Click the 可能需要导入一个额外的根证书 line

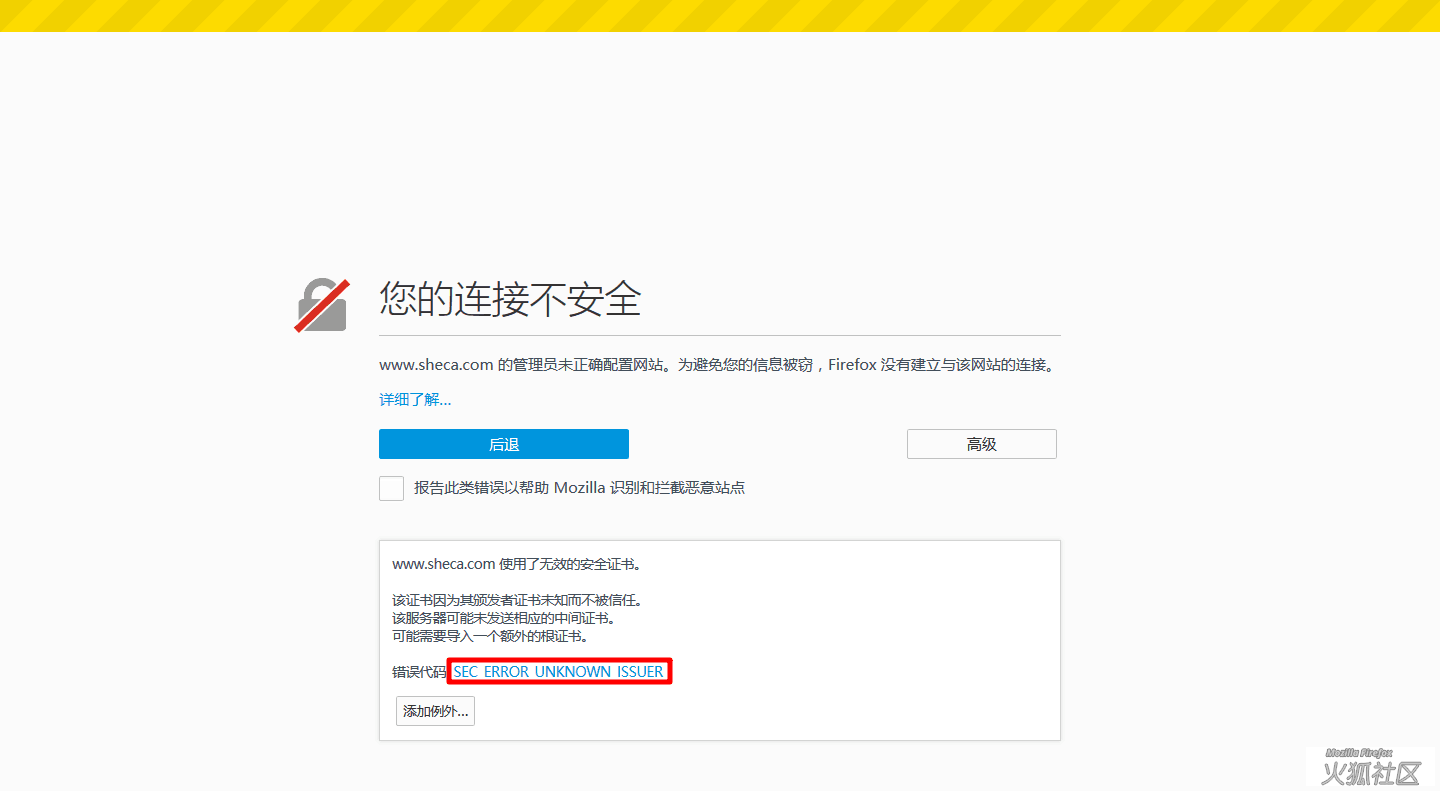(x=489, y=636)
